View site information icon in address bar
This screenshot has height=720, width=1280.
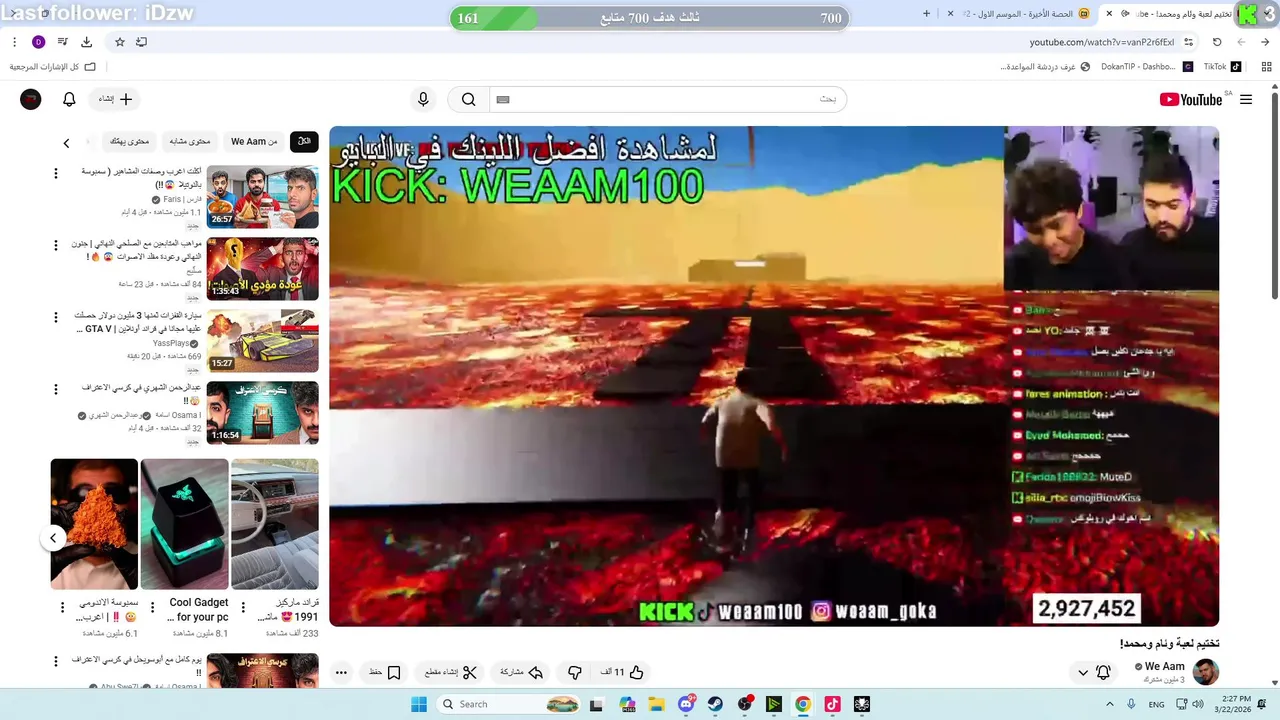point(1188,42)
